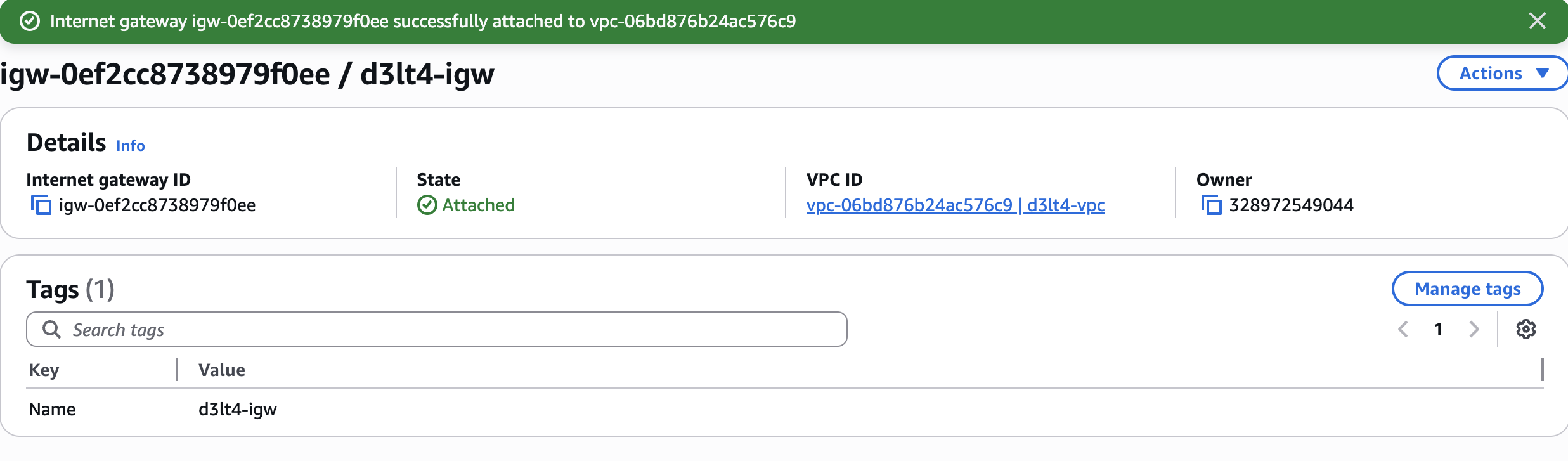Dismiss the green success banner
The height and width of the screenshot is (461, 1568).
(x=1537, y=21)
